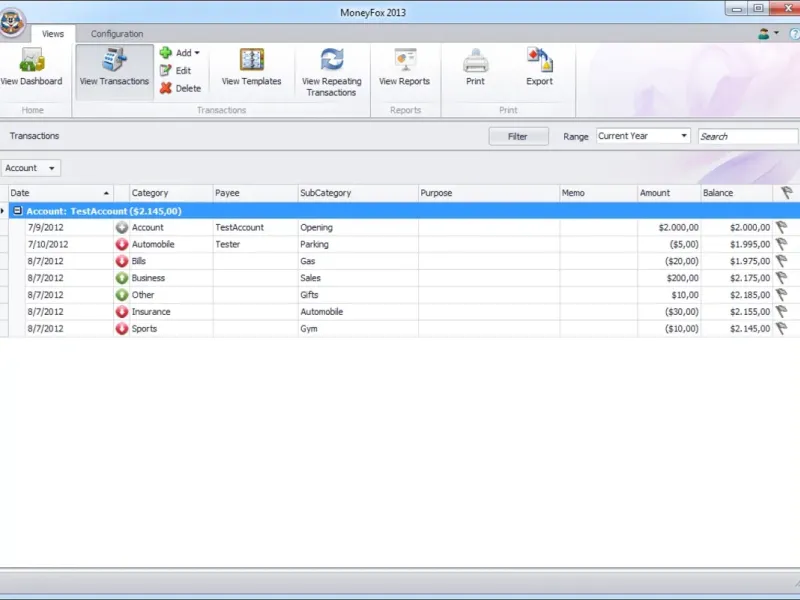Sort by the Payee column header
The width and height of the screenshot is (800, 600).
click(255, 193)
